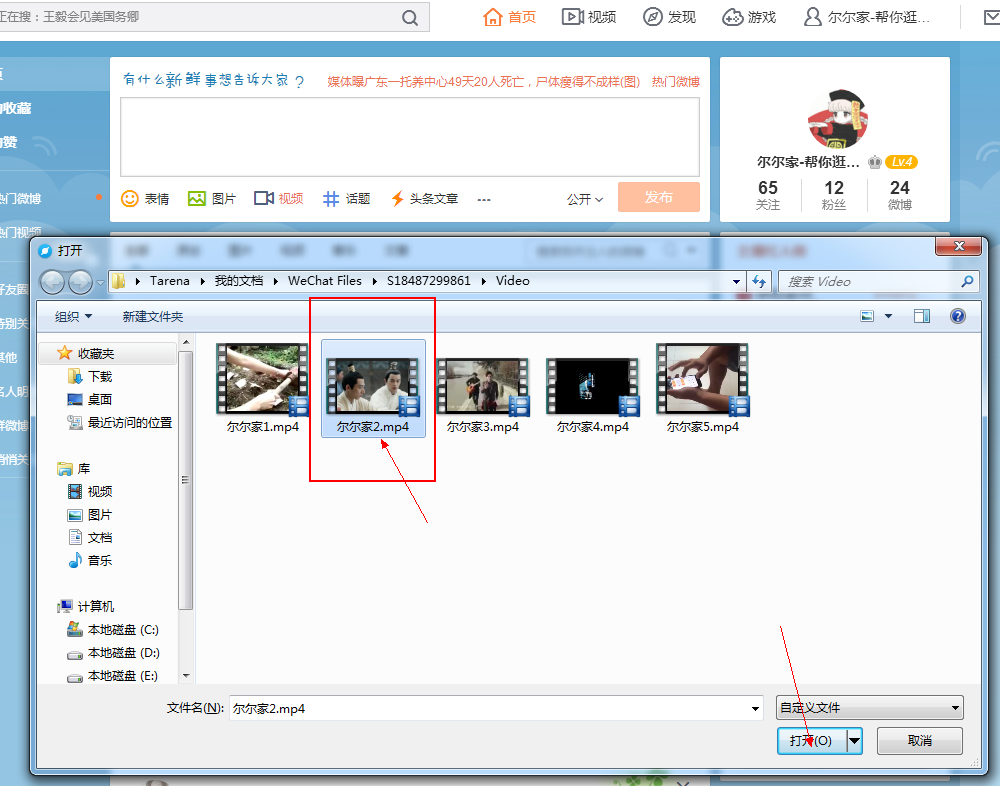1000x786 pixels.
Task: Click the 搜索 Video search field
Action: pyautogui.click(x=878, y=281)
